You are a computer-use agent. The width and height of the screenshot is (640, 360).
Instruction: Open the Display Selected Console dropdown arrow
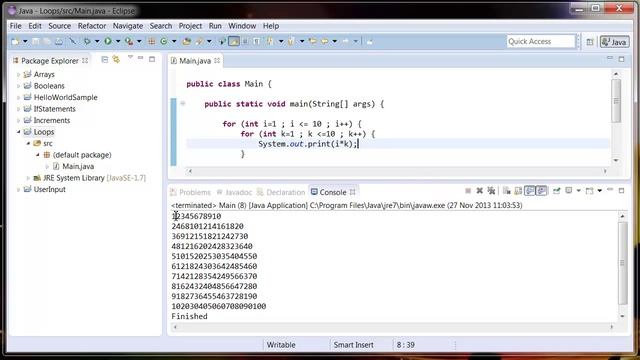click(578, 191)
